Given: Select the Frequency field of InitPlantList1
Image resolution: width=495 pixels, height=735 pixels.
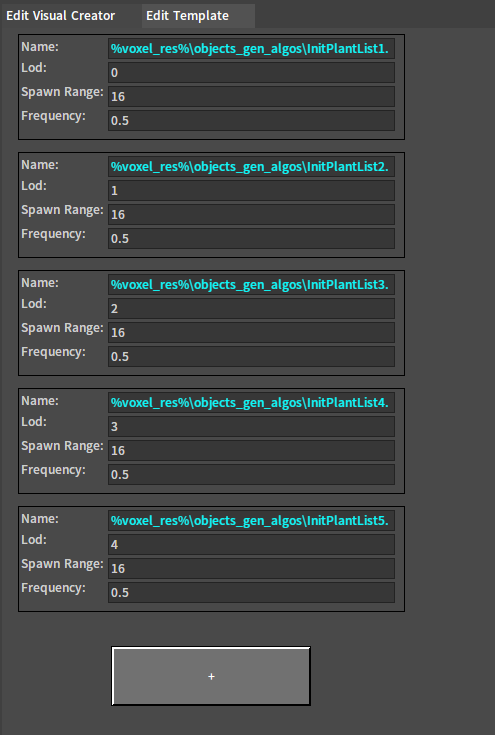Looking at the screenshot, I should pyautogui.click(x=251, y=120).
